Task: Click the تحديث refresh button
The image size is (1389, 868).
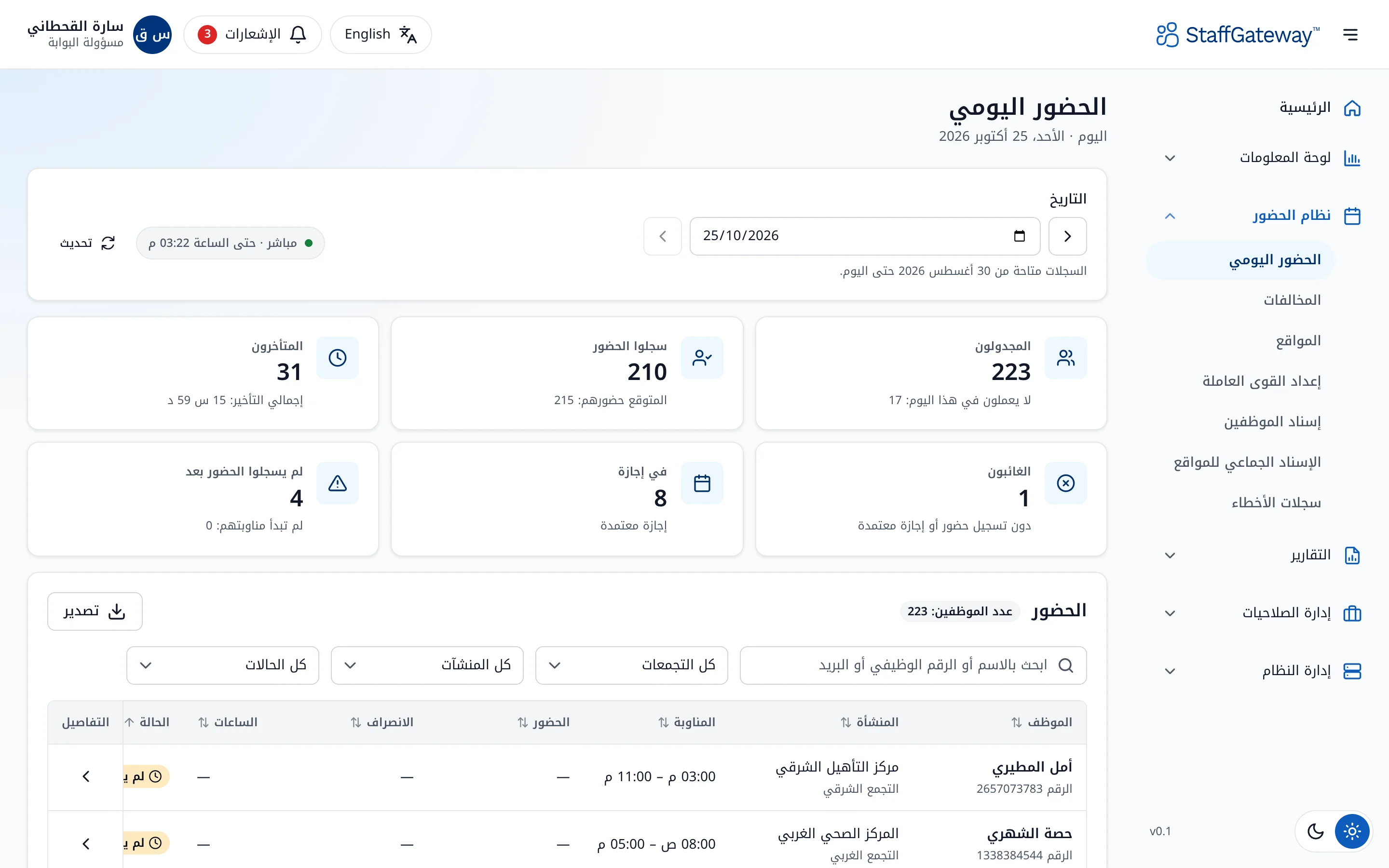Action: 88,244
